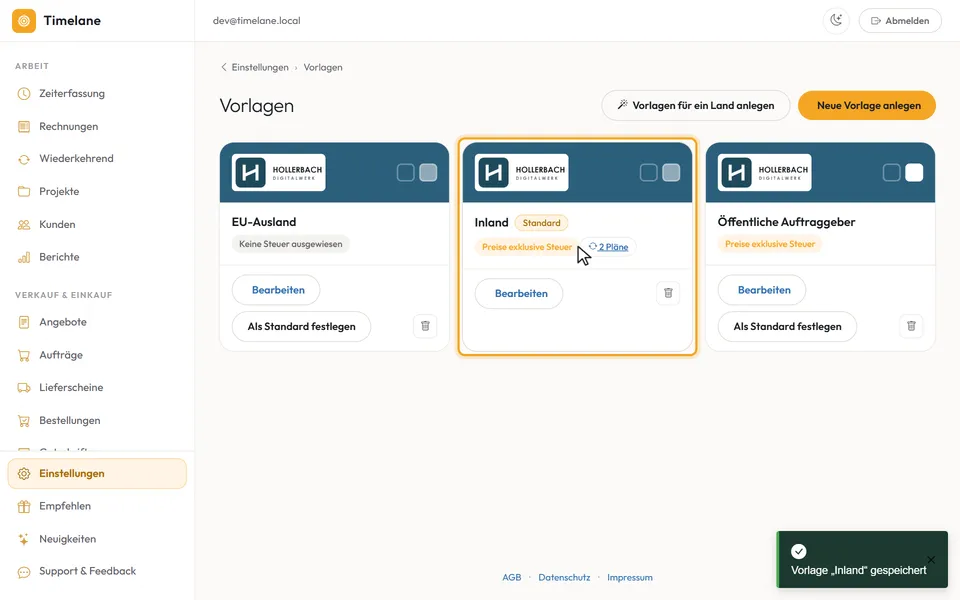Select Support & Feedback in the sidebar

pos(97,571)
